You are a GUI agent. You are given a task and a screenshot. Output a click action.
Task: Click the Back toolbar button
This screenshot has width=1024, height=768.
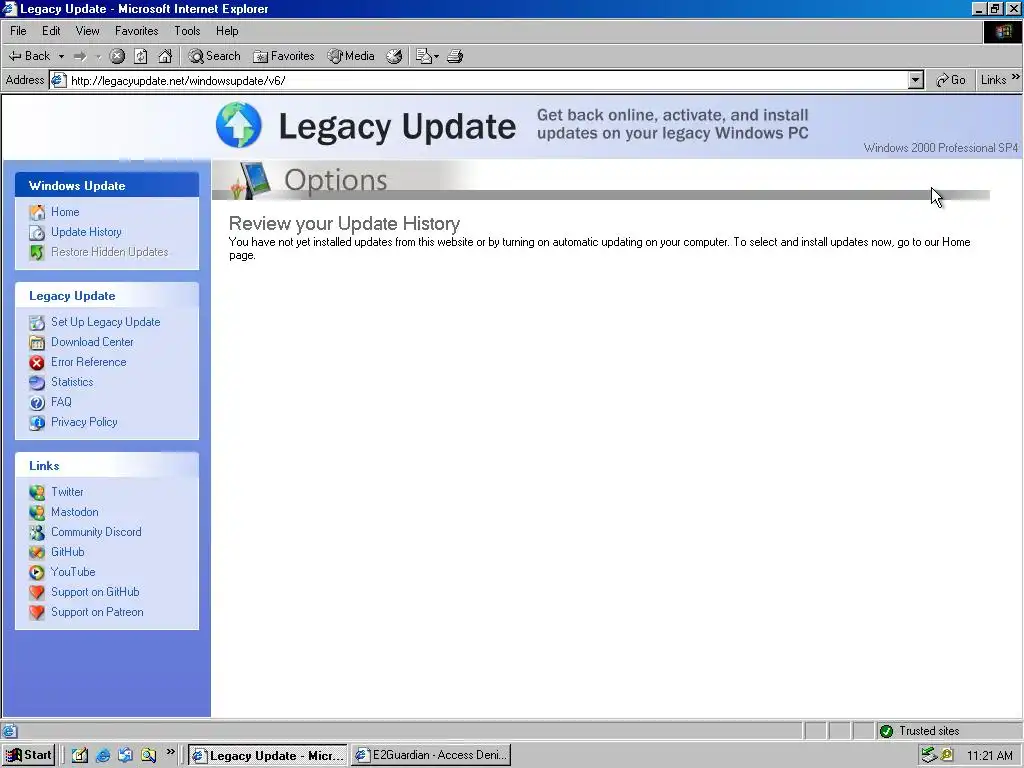29,56
